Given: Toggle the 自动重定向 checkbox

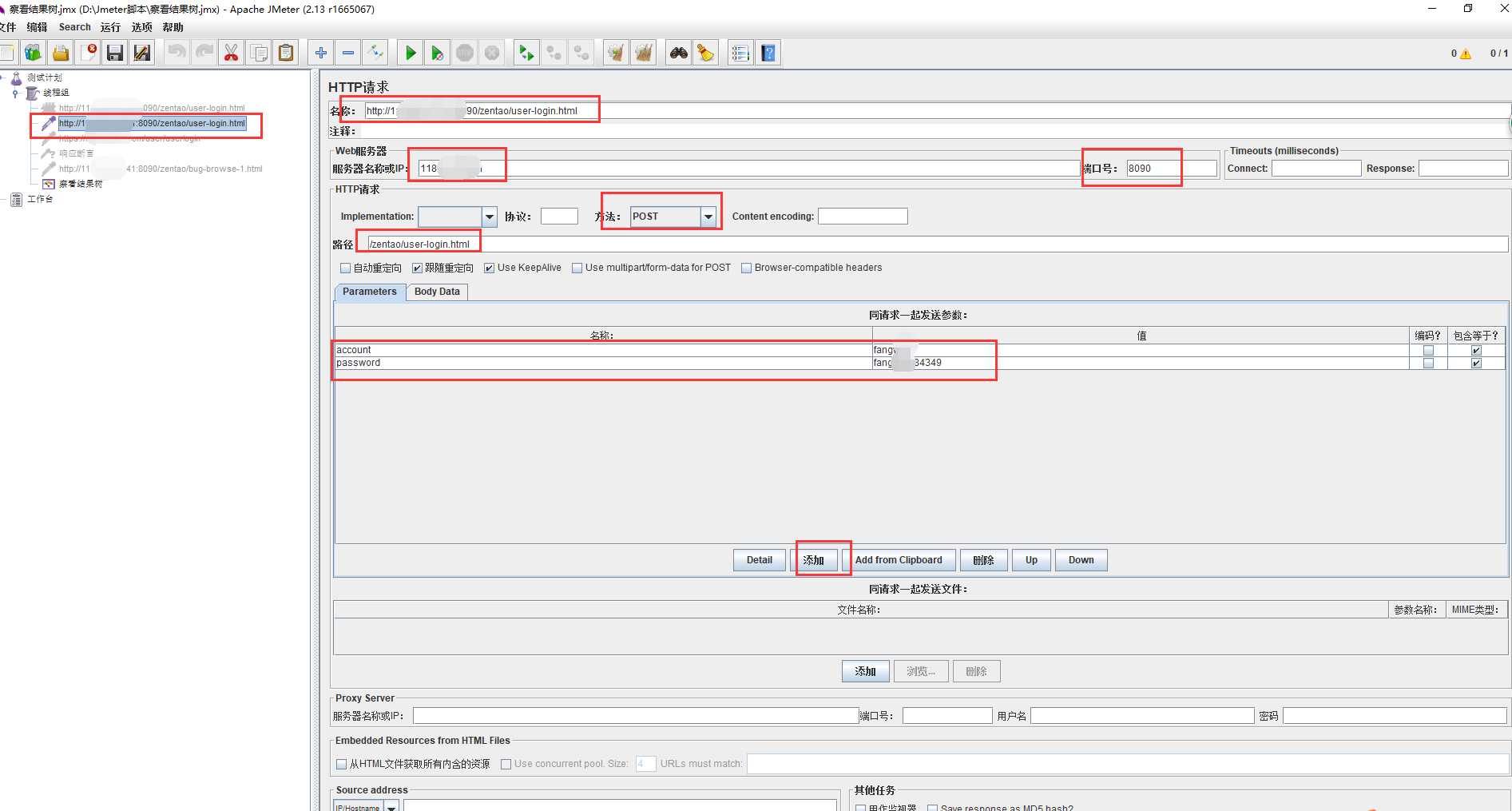Looking at the screenshot, I should (345, 268).
